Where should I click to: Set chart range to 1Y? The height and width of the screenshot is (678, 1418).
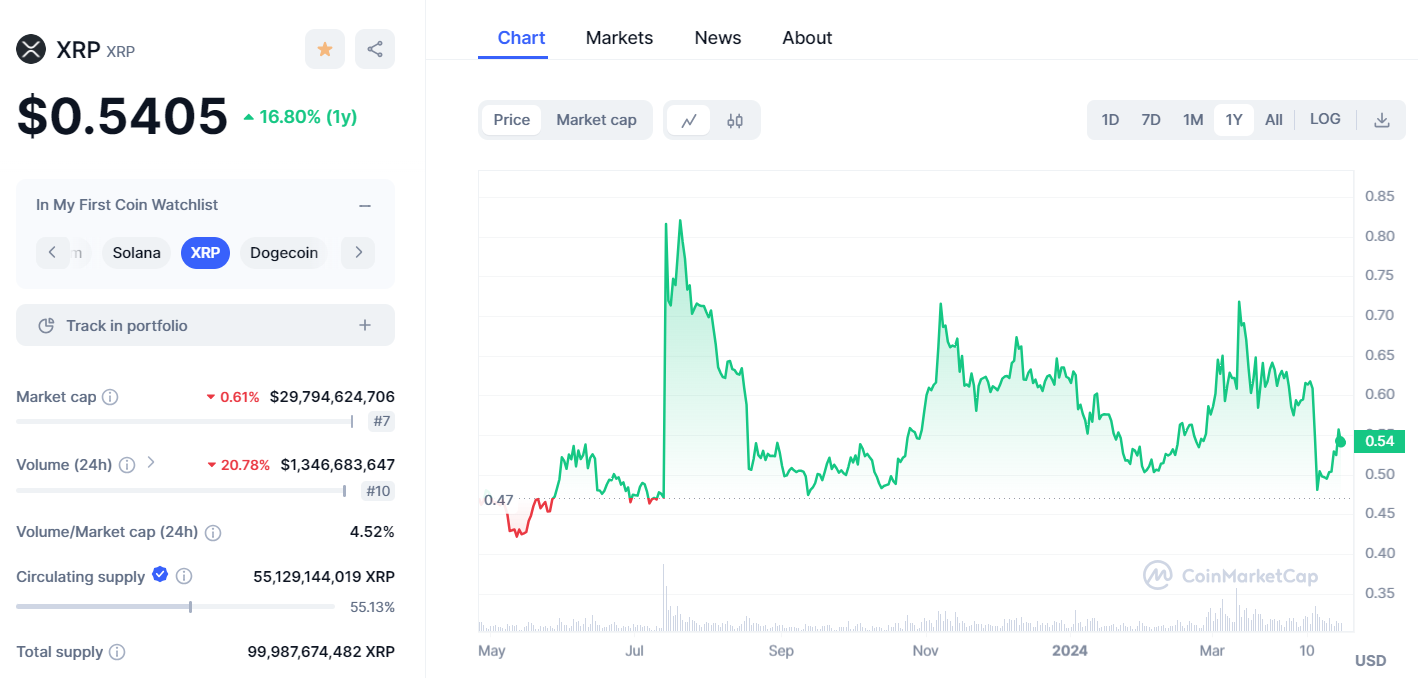[1234, 120]
